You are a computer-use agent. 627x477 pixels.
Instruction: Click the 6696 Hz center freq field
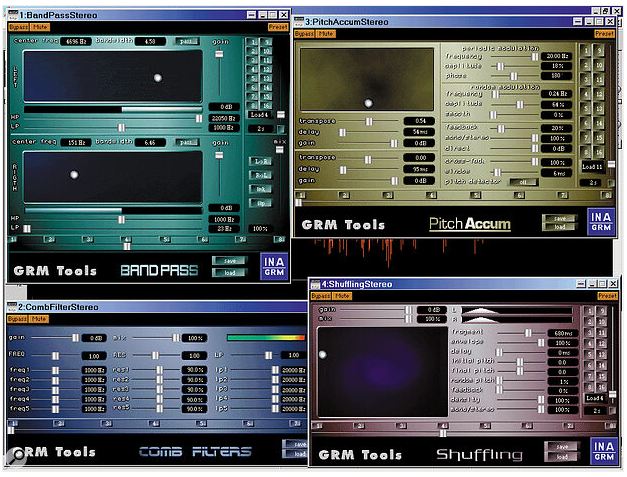(x=76, y=41)
